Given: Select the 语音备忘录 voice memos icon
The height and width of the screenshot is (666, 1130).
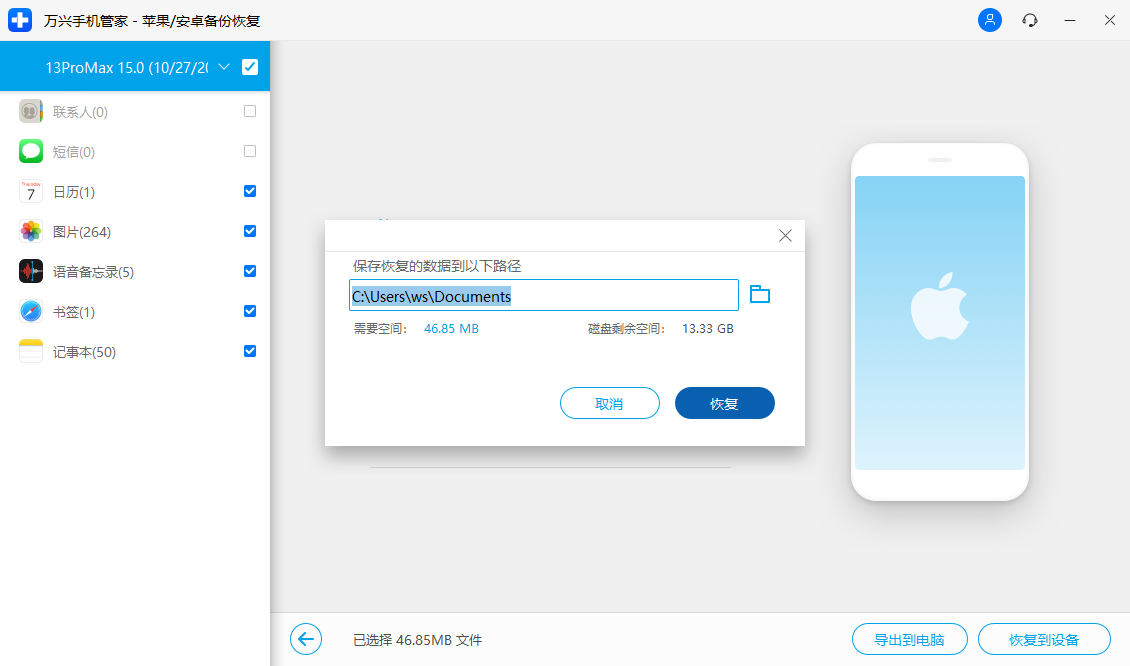Looking at the screenshot, I should [30, 271].
